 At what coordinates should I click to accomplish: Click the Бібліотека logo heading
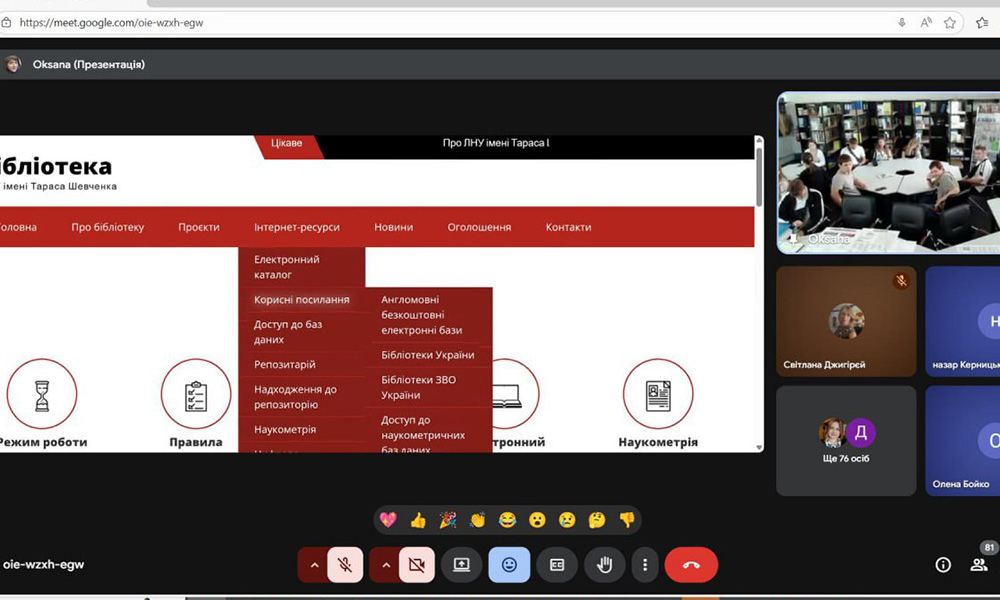pyautogui.click(x=55, y=166)
